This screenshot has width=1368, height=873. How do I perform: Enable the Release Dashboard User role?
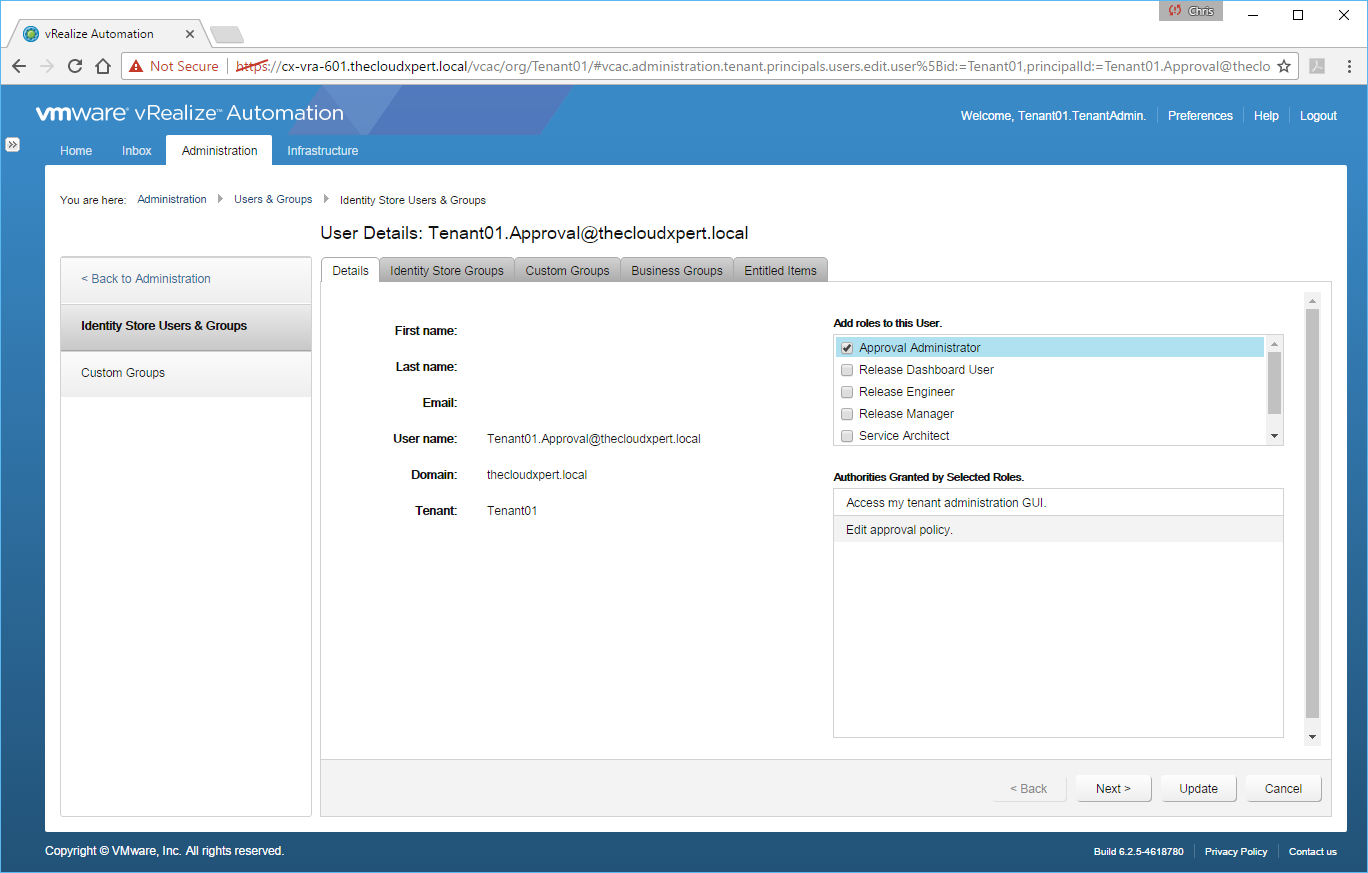(x=847, y=370)
